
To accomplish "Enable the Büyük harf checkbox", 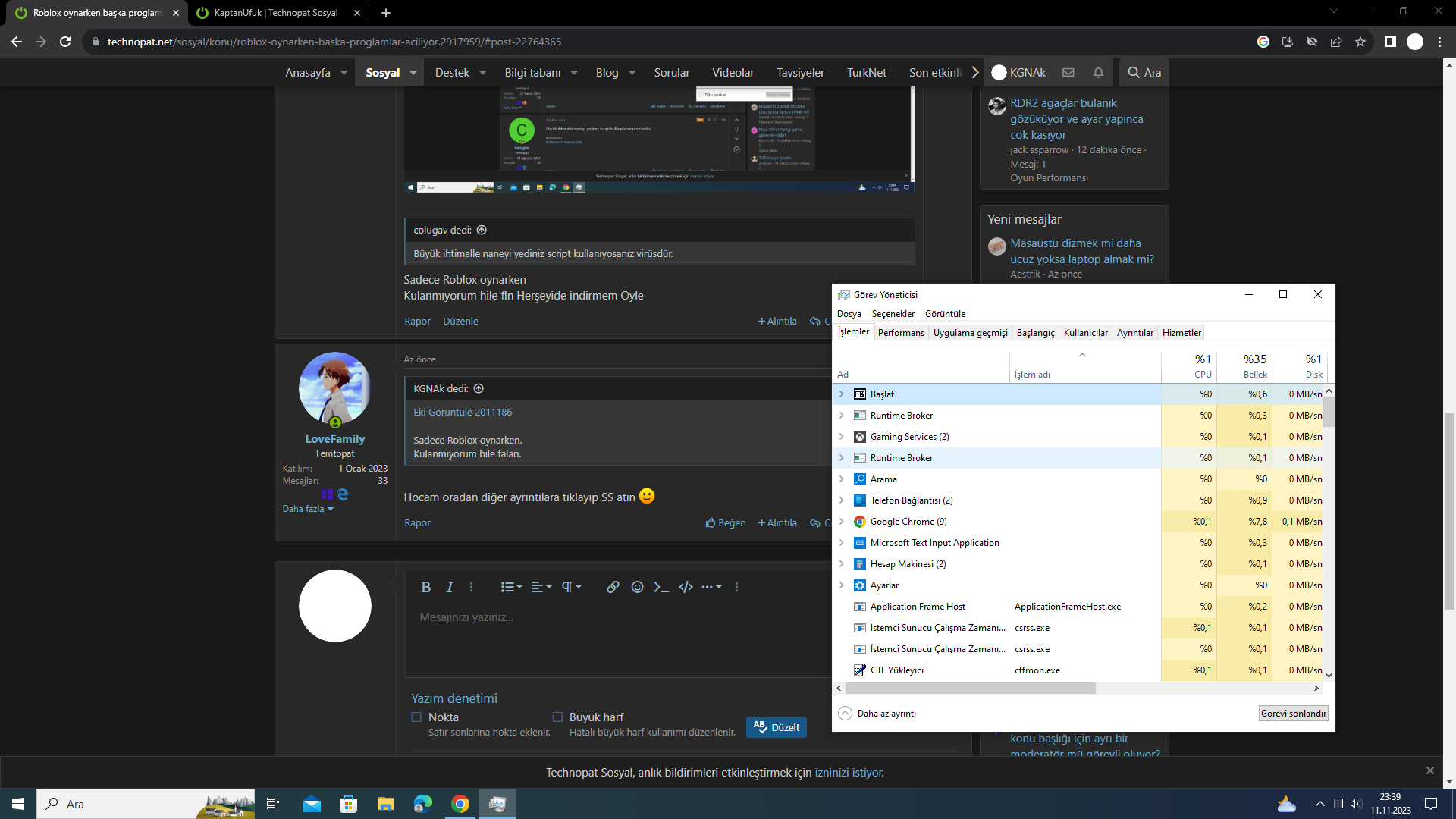I will click(x=557, y=717).
